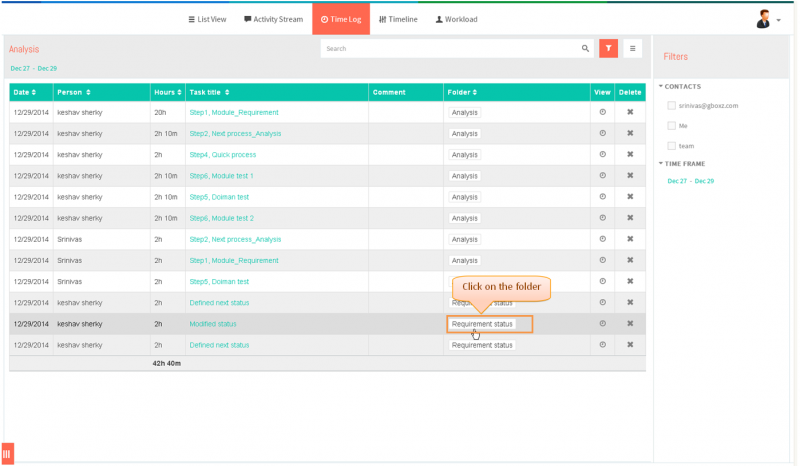Check the Me contact filter

pos(671,126)
